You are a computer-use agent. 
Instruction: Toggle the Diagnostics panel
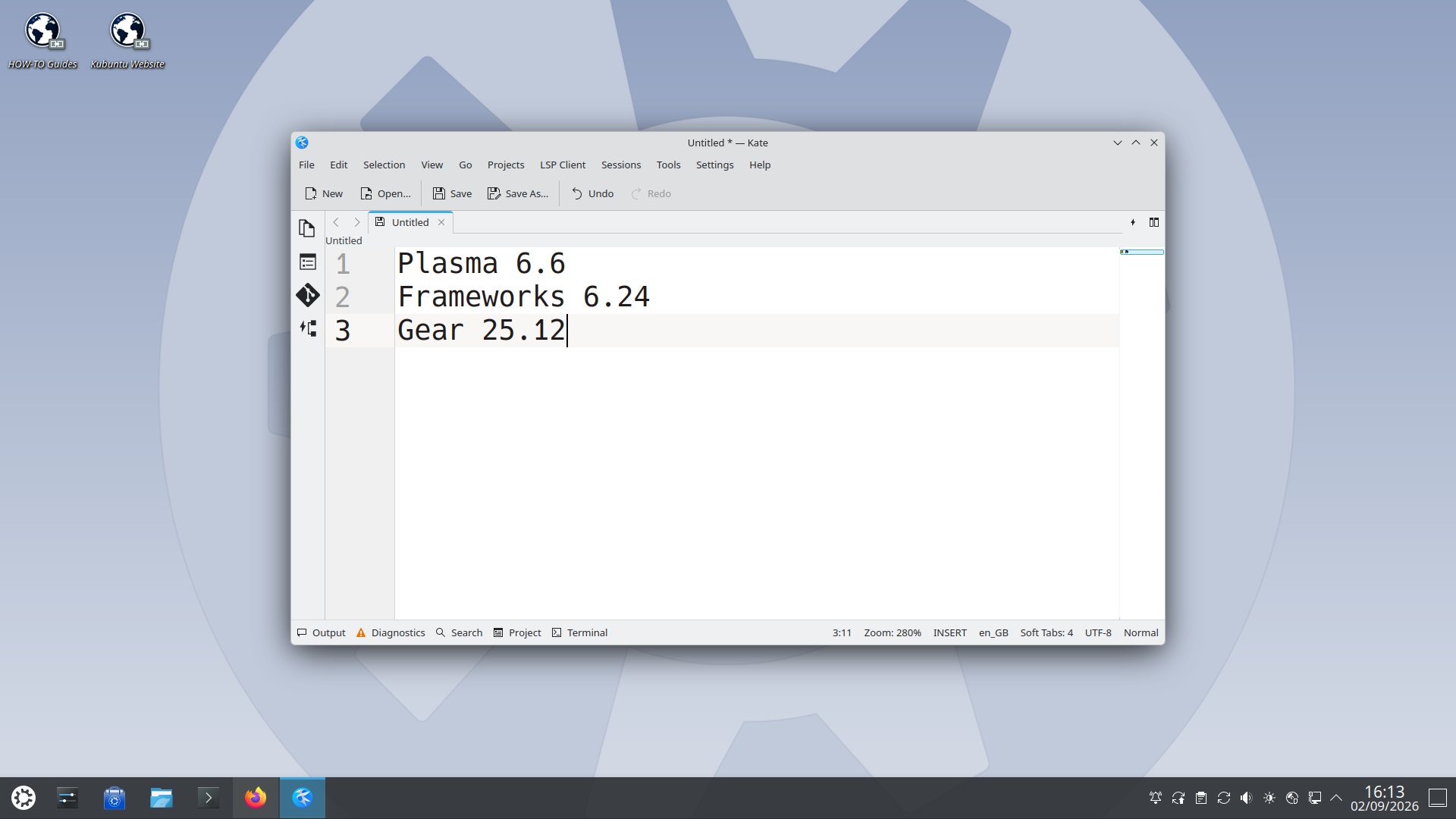391,632
